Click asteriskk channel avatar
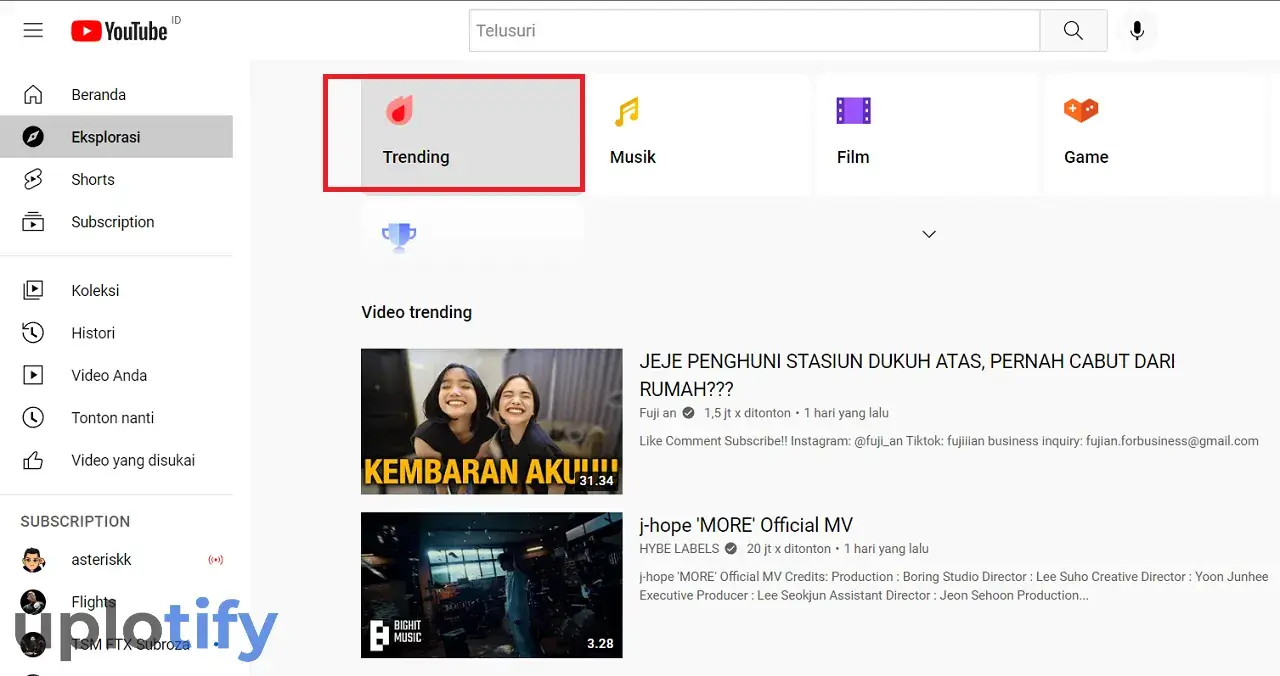1280x676 pixels. [33, 560]
